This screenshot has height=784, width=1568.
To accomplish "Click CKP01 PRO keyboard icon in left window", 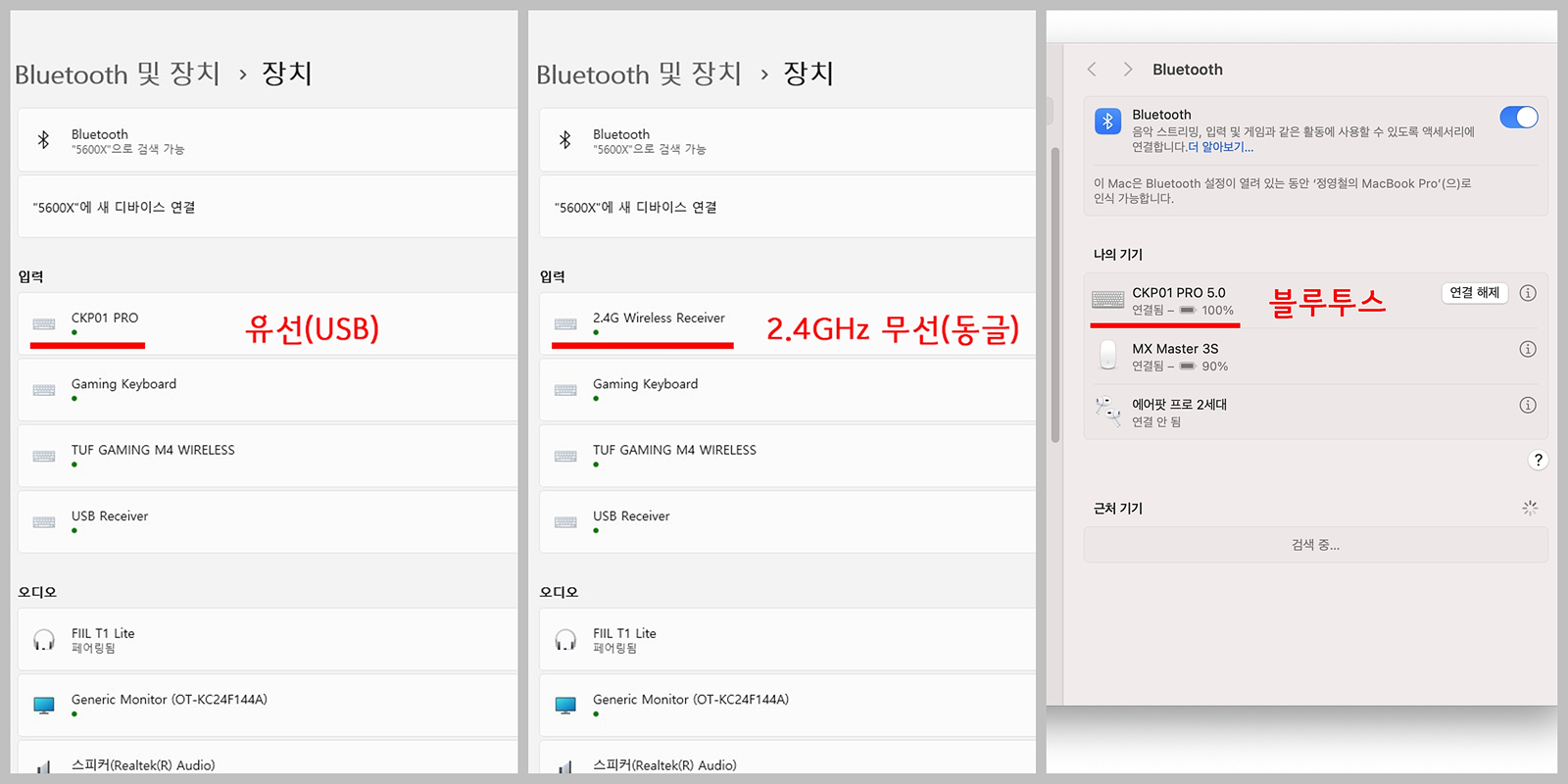I will click(44, 324).
